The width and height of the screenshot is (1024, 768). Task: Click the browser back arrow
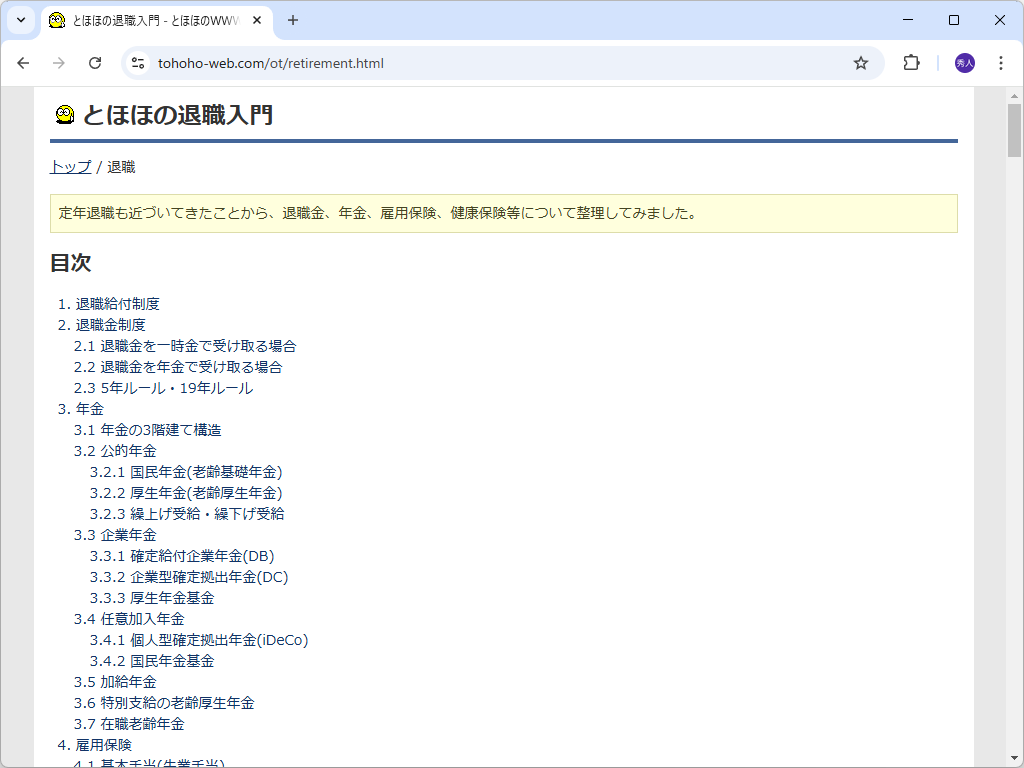click(24, 63)
